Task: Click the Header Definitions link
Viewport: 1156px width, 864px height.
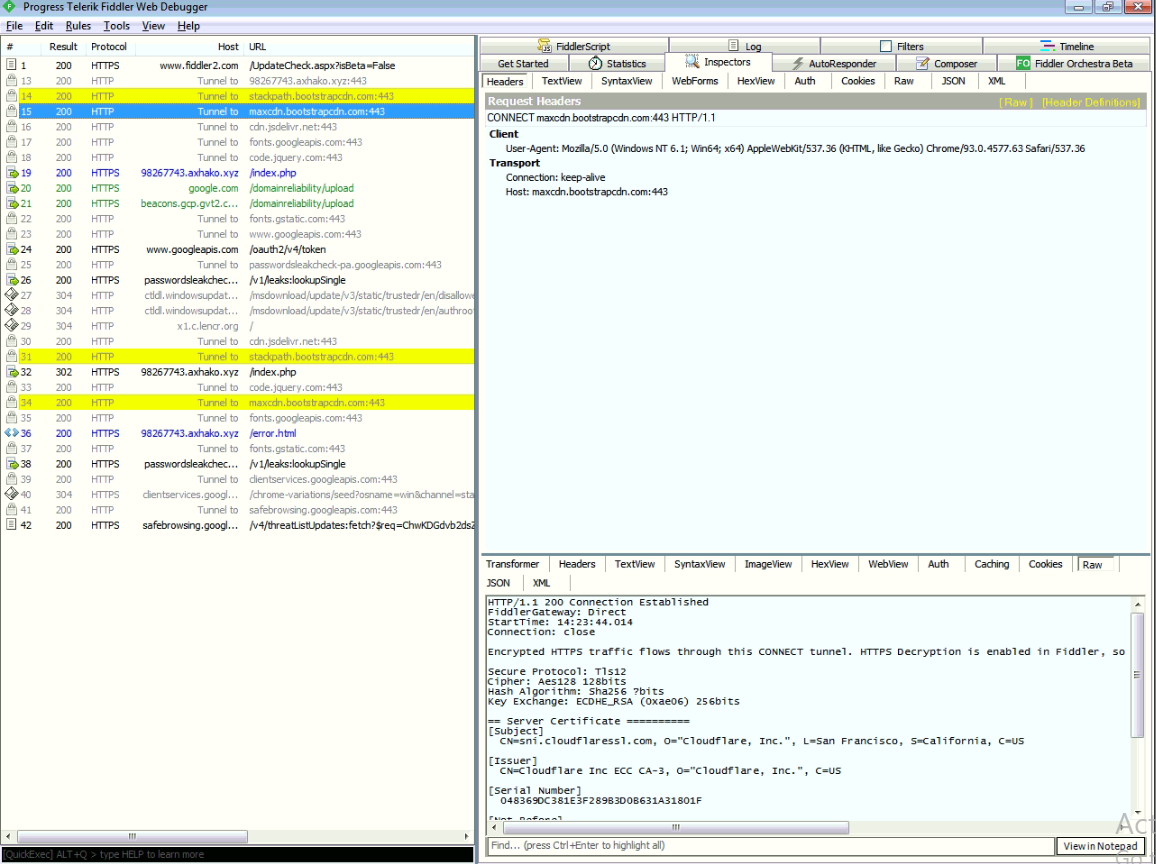Action: [x=1090, y=102]
